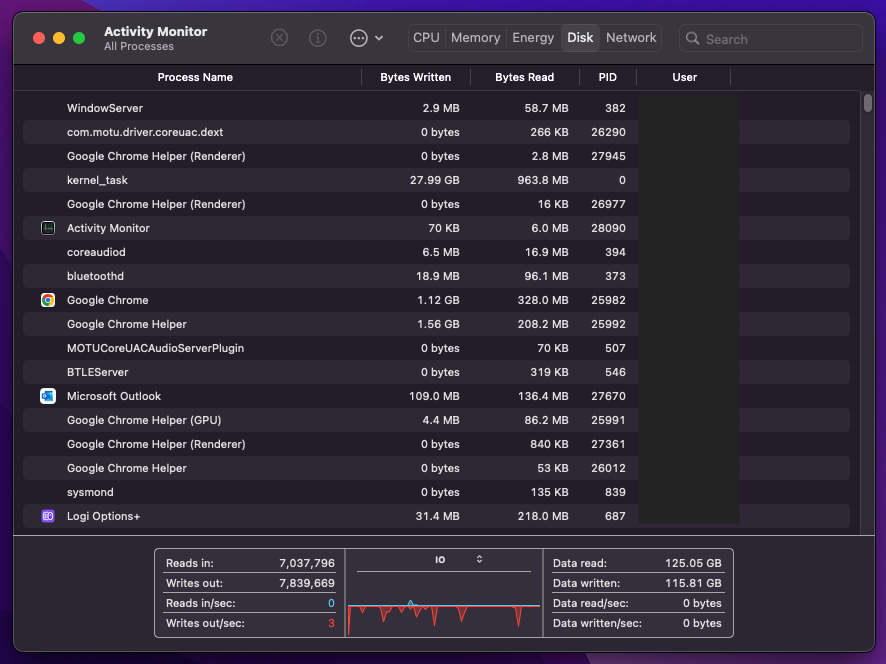Toggle the IO graph type stepper
The height and width of the screenshot is (664, 886).
pyautogui.click(x=479, y=559)
